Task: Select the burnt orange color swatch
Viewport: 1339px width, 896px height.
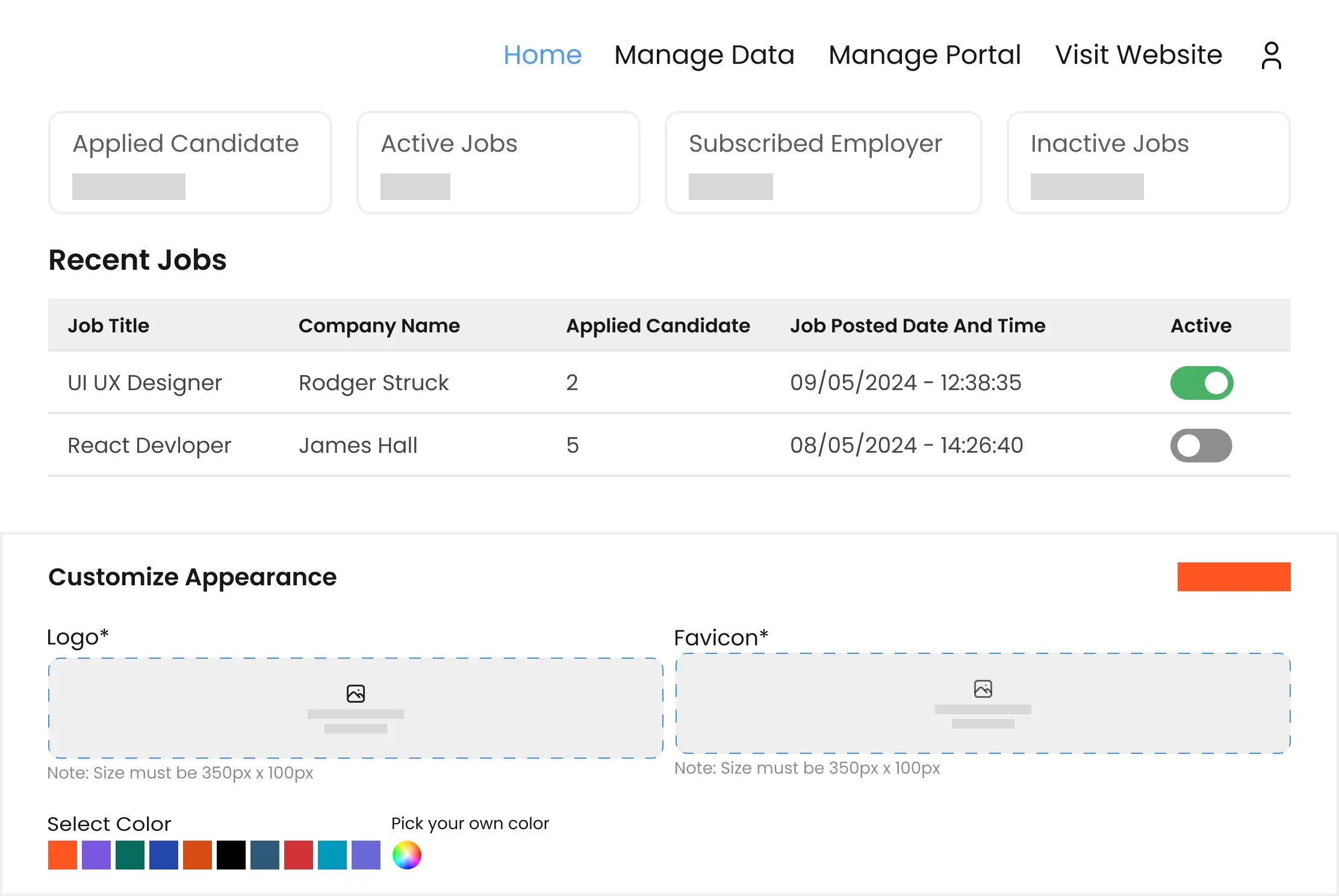Action: (197, 855)
